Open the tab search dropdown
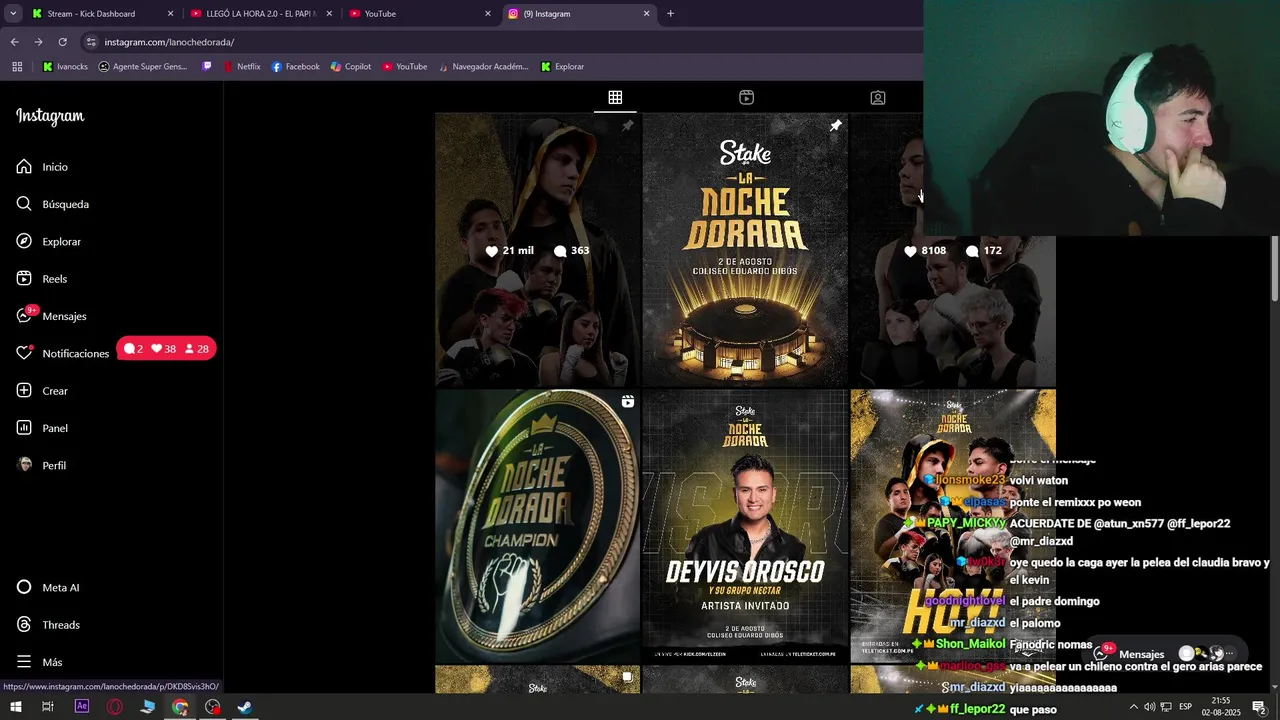 pos(13,14)
